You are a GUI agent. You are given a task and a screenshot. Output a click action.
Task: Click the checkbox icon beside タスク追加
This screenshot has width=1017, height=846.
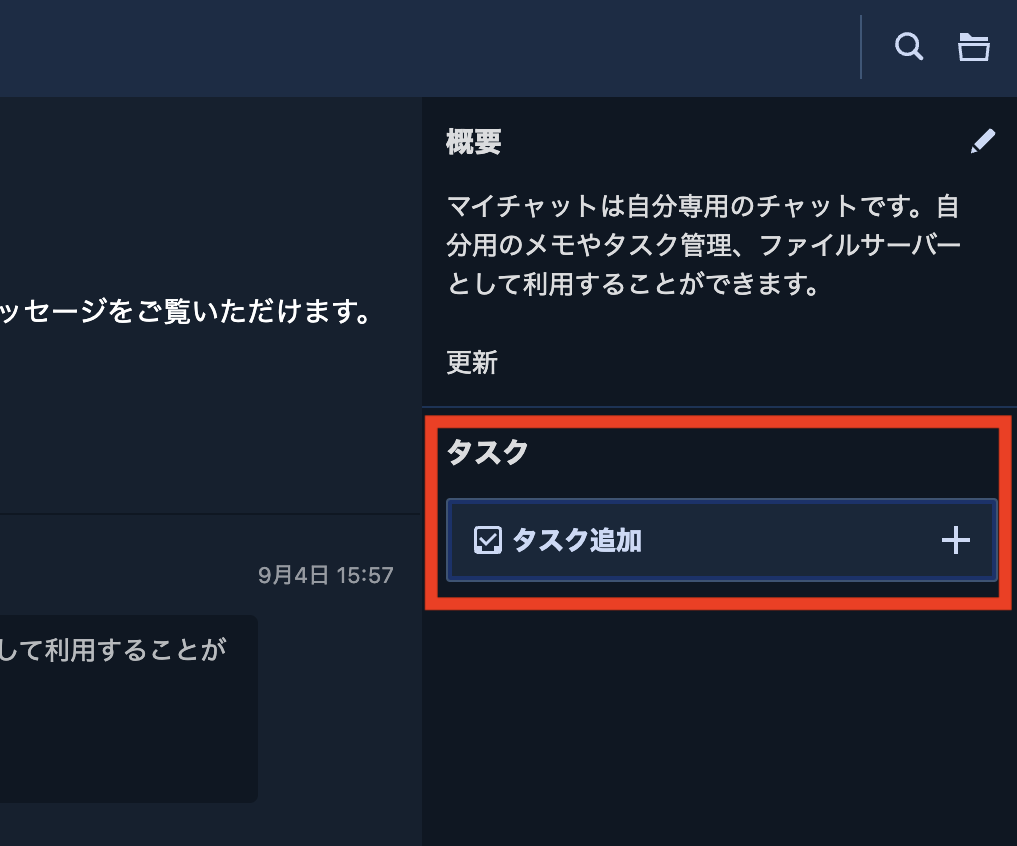tap(488, 540)
